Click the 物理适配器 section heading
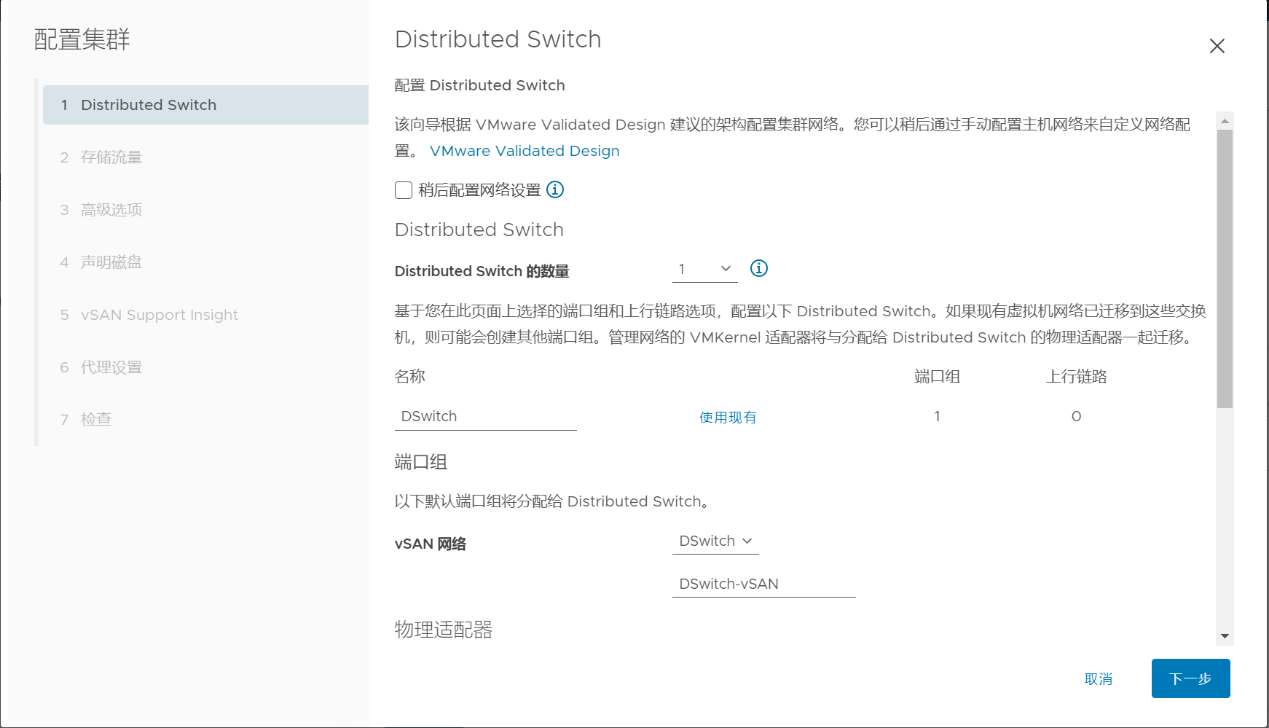This screenshot has height=728, width=1269. 444,629
